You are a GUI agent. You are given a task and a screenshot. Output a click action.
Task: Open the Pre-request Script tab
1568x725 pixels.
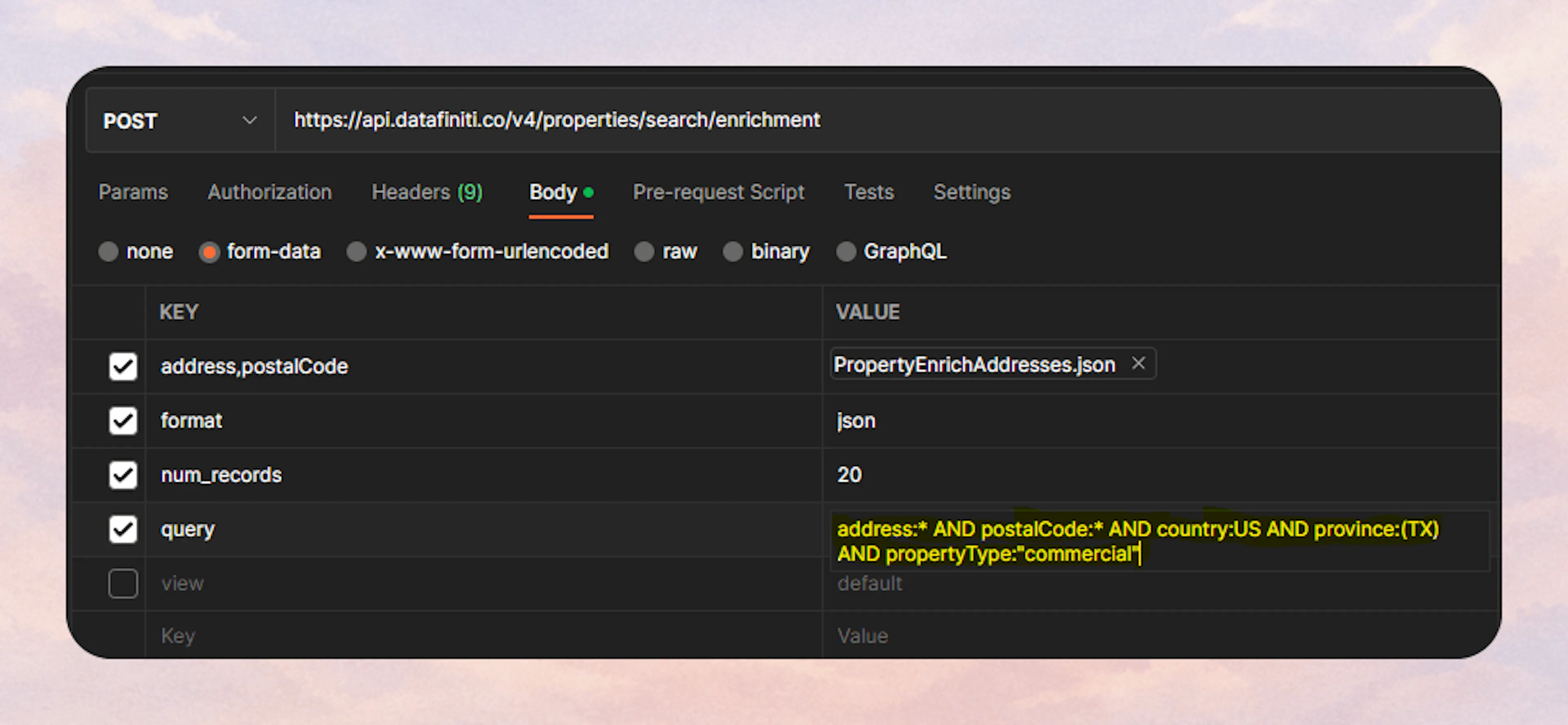718,192
